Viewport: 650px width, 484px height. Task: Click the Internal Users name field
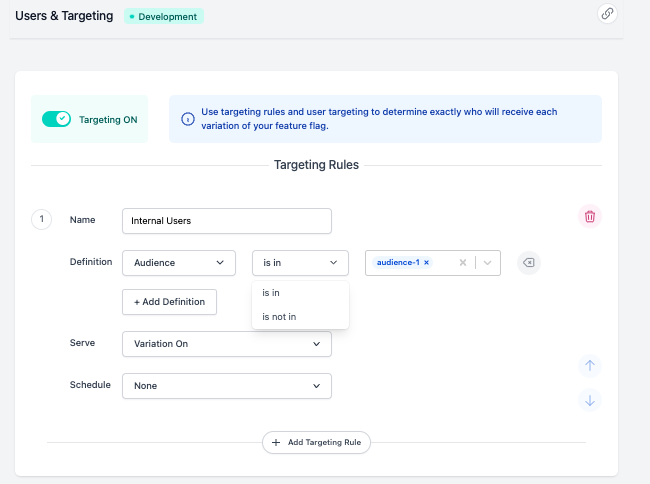[226, 221]
